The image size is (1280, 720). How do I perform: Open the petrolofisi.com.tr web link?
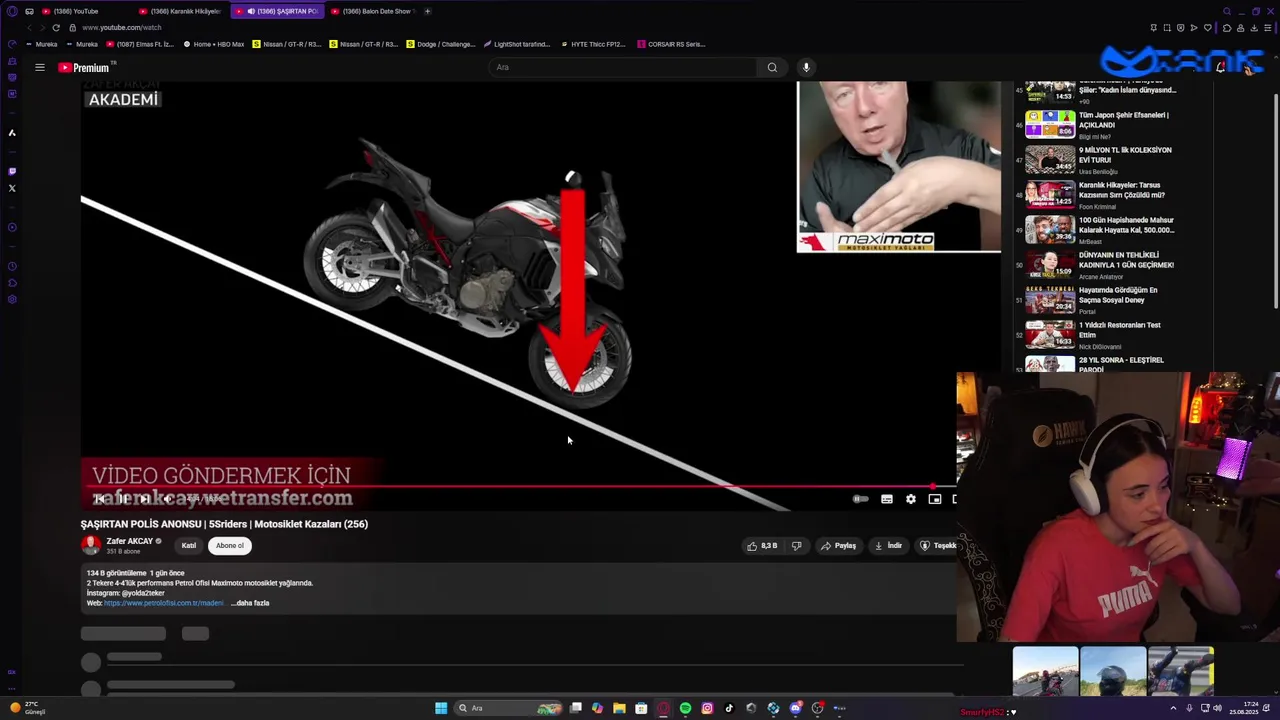tap(163, 603)
